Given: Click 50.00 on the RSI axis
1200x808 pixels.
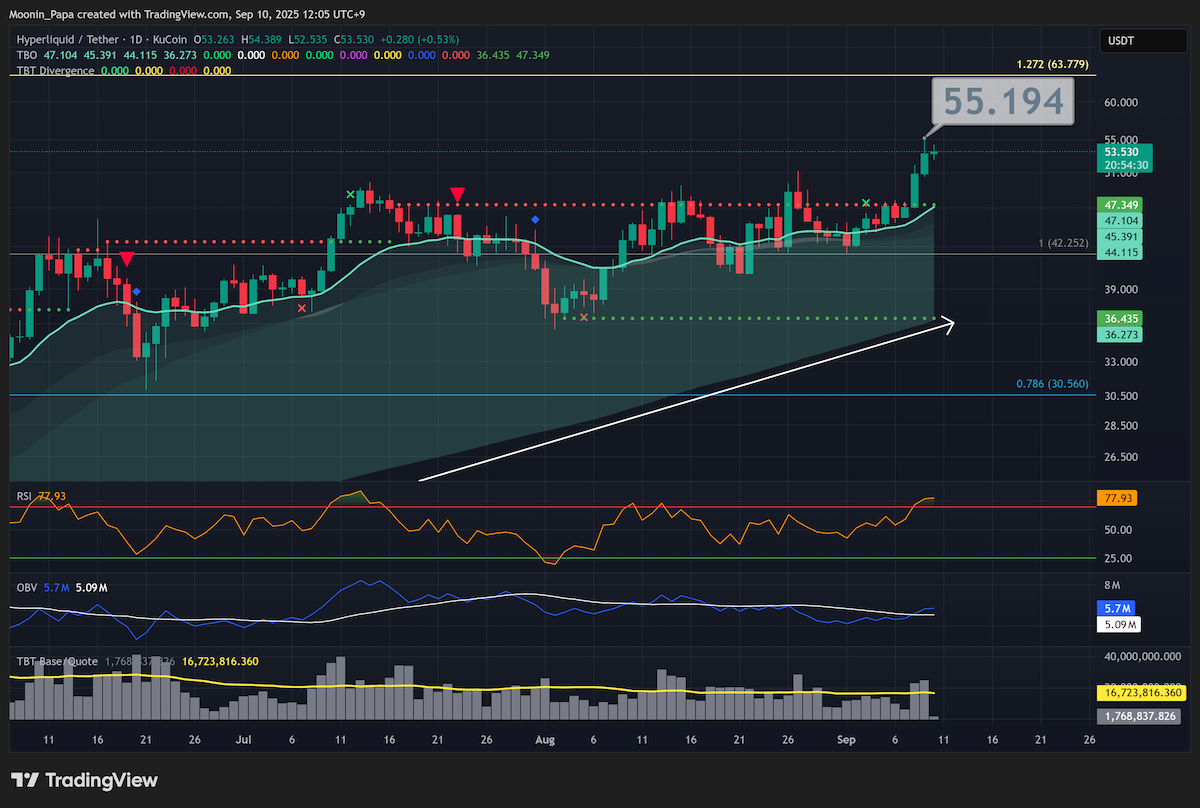Looking at the screenshot, I should tap(1119, 530).
